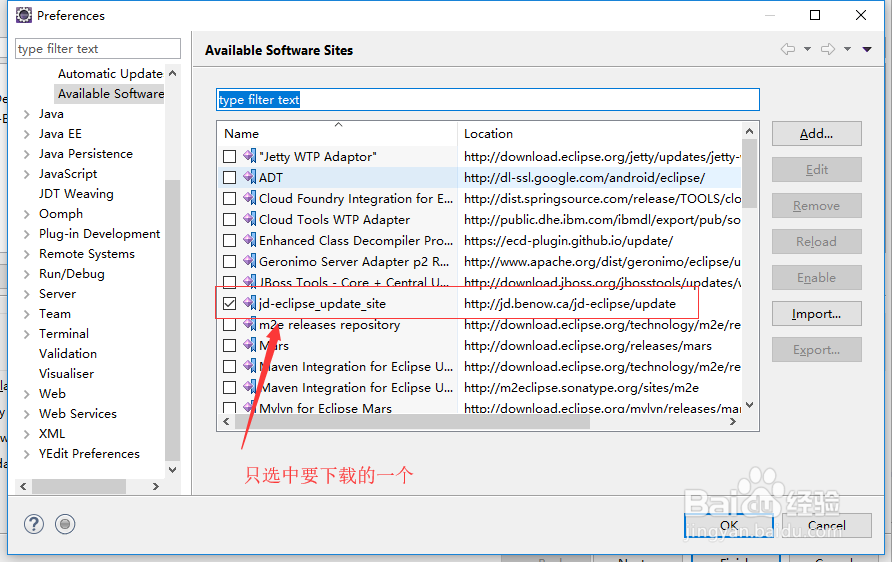Click the site icon beside "Jetty WTP Adaptor"

249,156
